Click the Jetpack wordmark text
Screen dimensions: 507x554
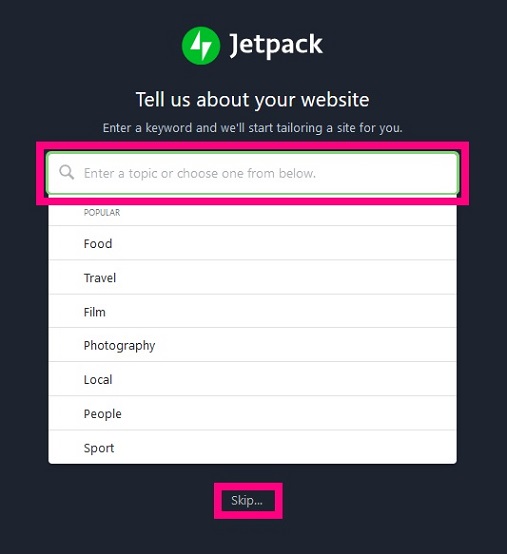click(276, 45)
